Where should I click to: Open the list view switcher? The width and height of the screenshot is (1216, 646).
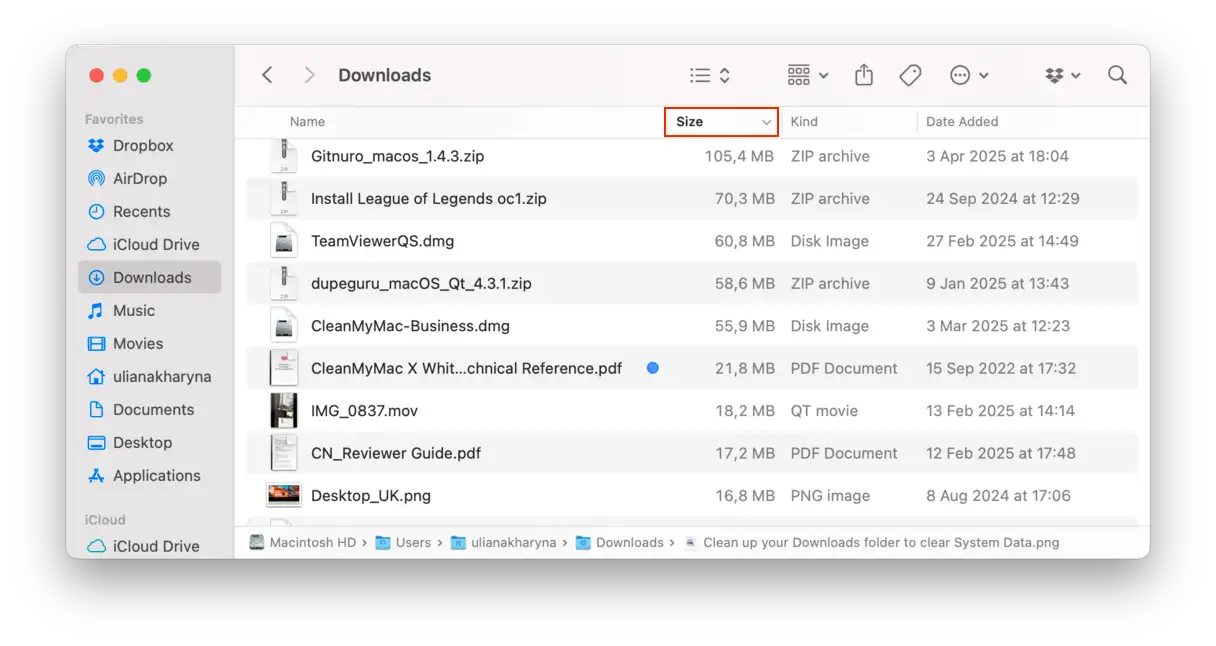(x=710, y=75)
